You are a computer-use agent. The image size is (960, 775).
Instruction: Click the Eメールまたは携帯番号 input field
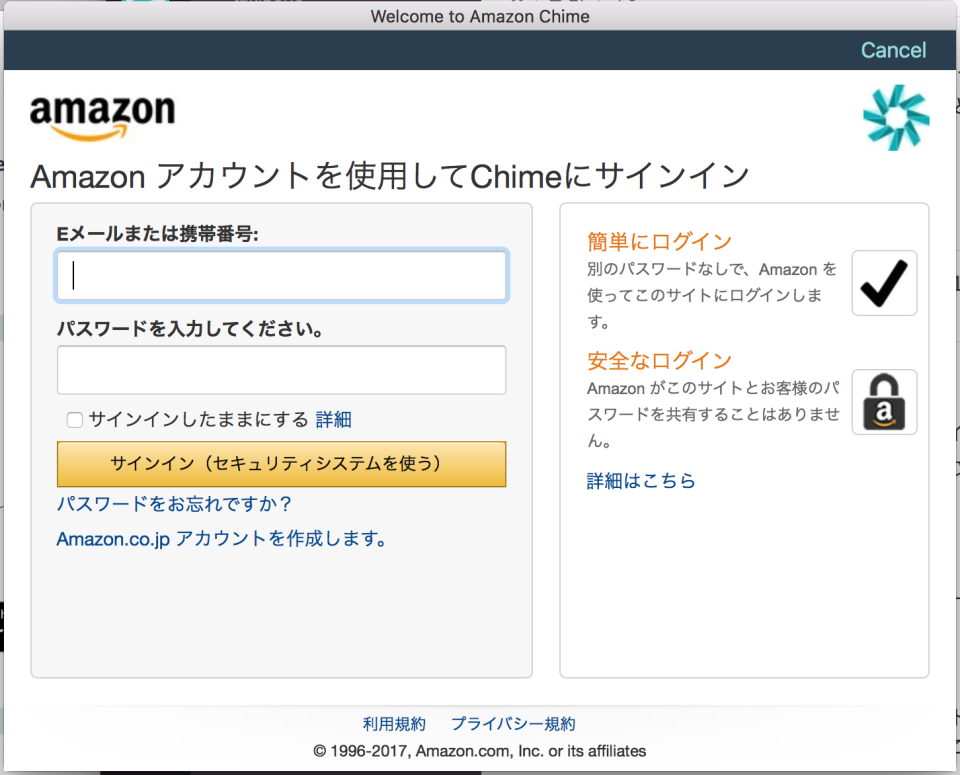point(281,275)
